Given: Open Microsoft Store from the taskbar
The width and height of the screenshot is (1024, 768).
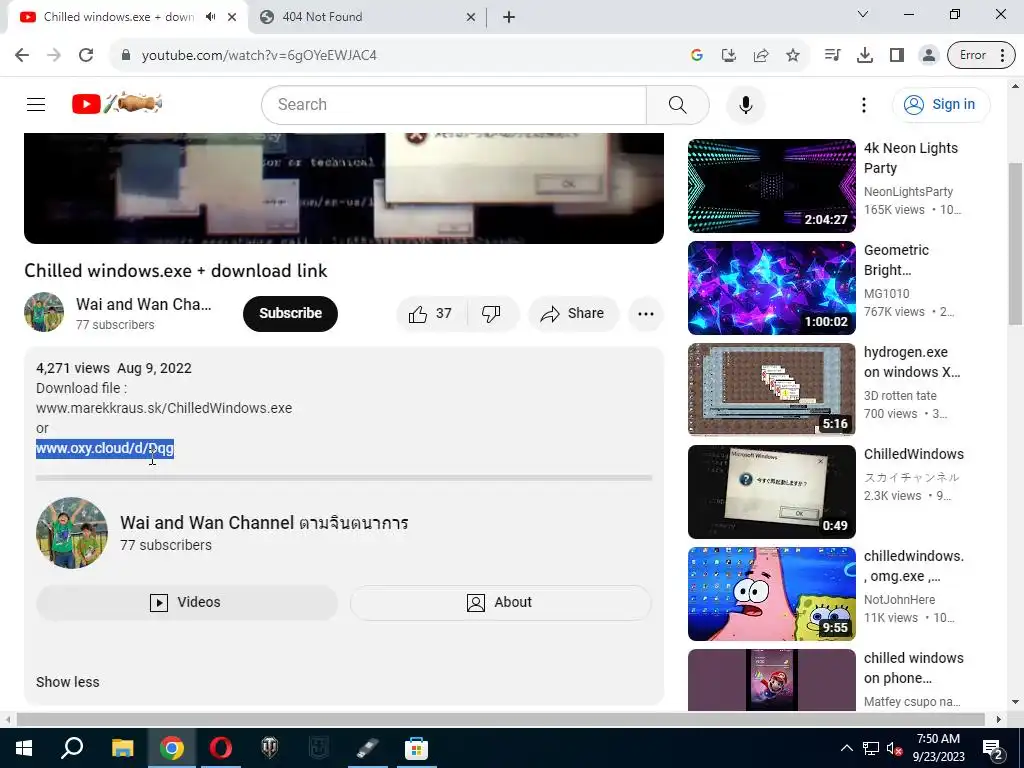Looking at the screenshot, I should [x=416, y=748].
